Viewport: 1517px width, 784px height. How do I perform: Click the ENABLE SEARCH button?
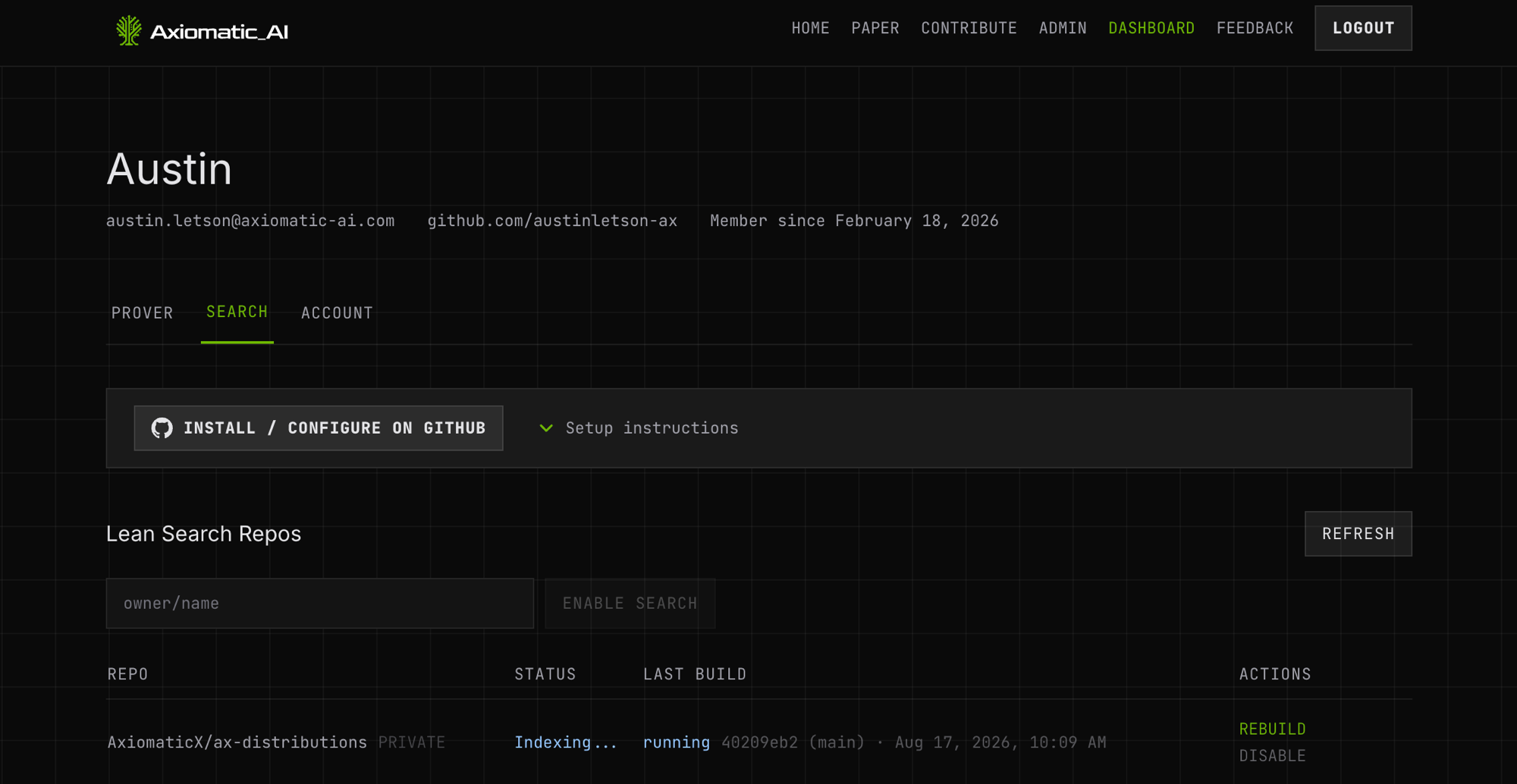click(x=630, y=604)
